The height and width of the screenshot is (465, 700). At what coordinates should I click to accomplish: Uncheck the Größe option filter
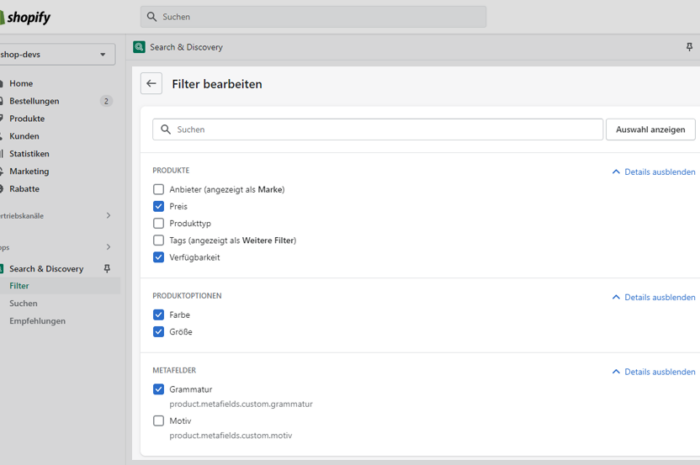158,332
